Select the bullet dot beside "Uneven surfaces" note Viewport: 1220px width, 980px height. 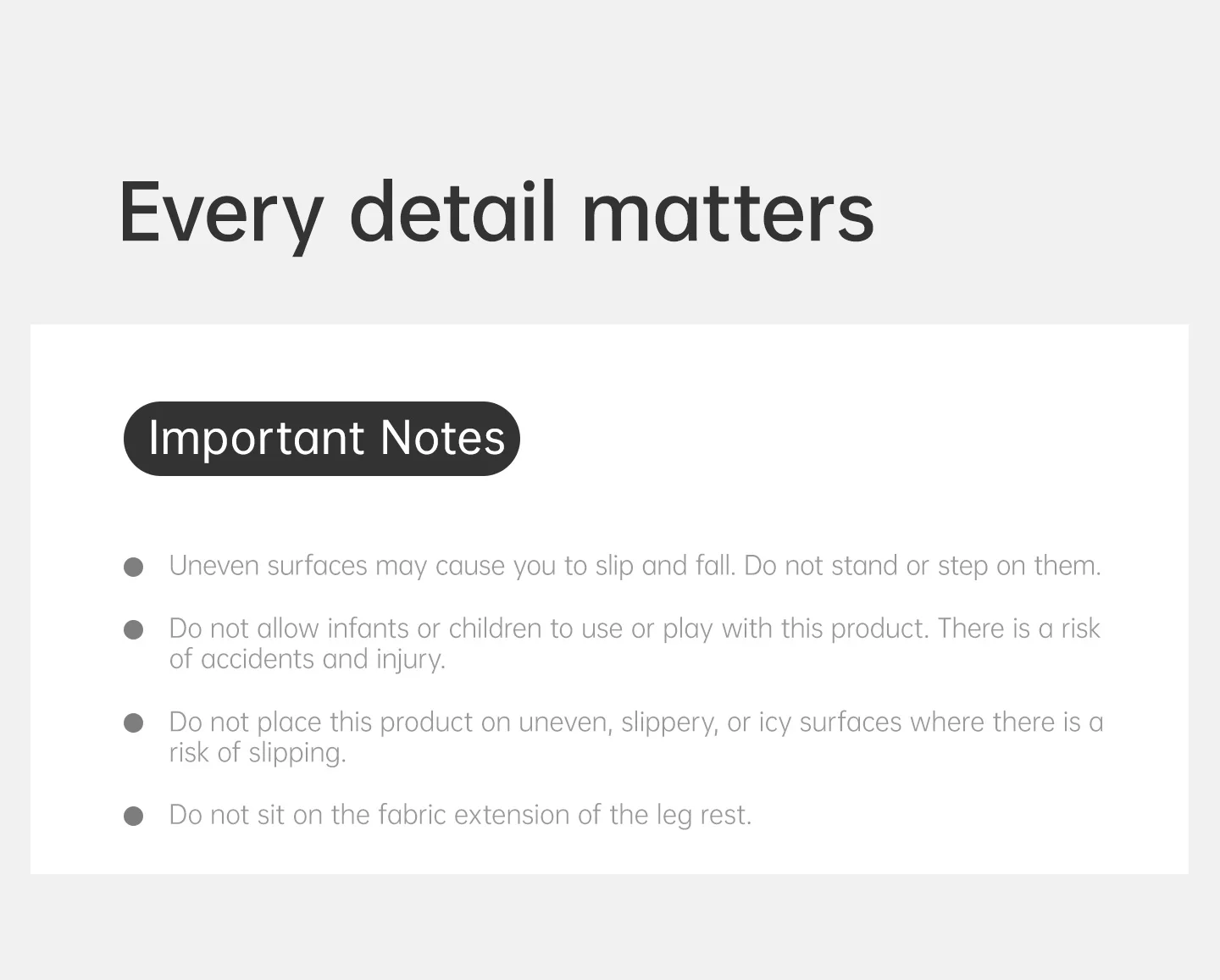pyautogui.click(x=134, y=567)
